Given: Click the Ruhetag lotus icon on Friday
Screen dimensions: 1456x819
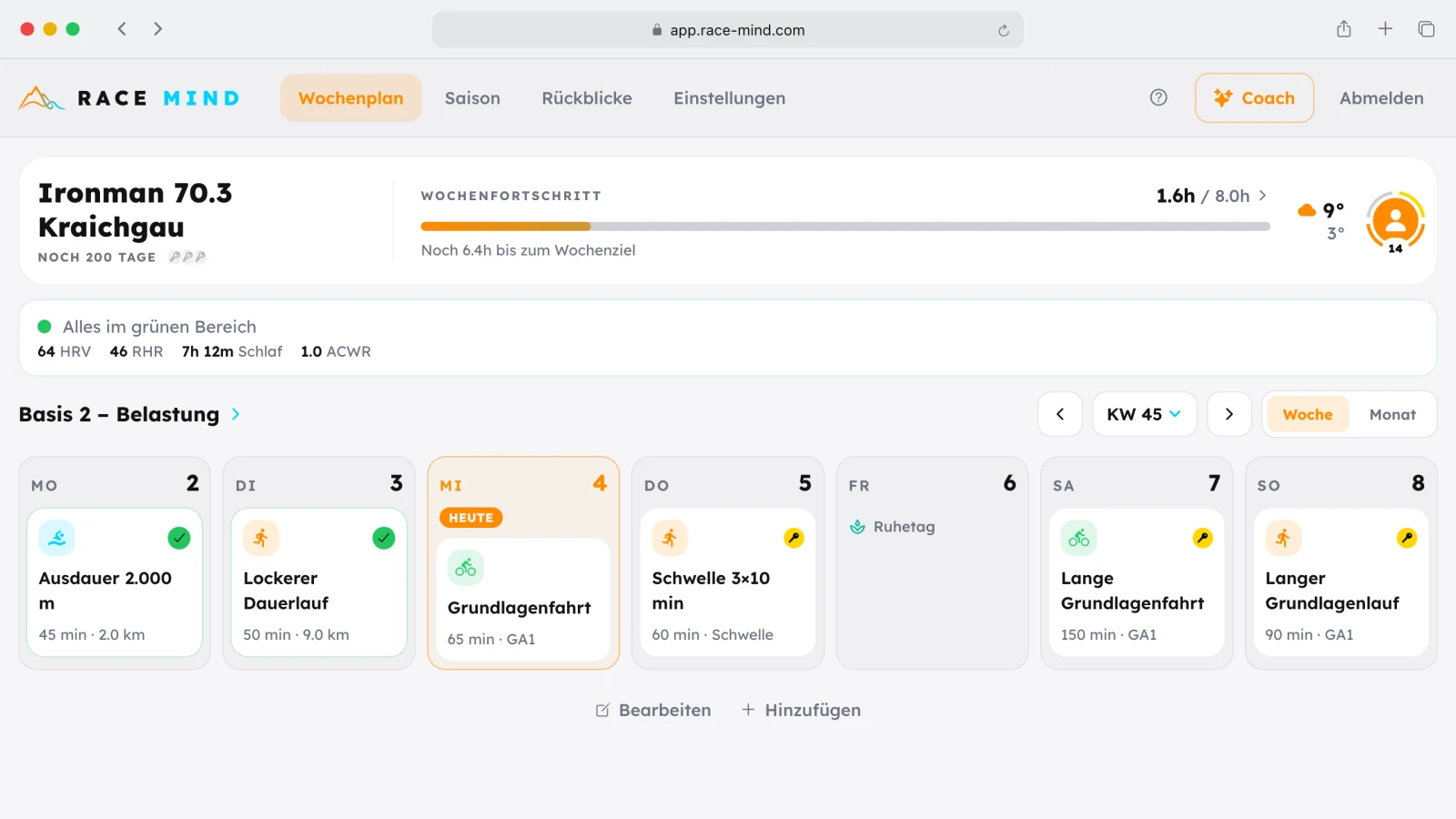Looking at the screenshot, I should point(857,526).
